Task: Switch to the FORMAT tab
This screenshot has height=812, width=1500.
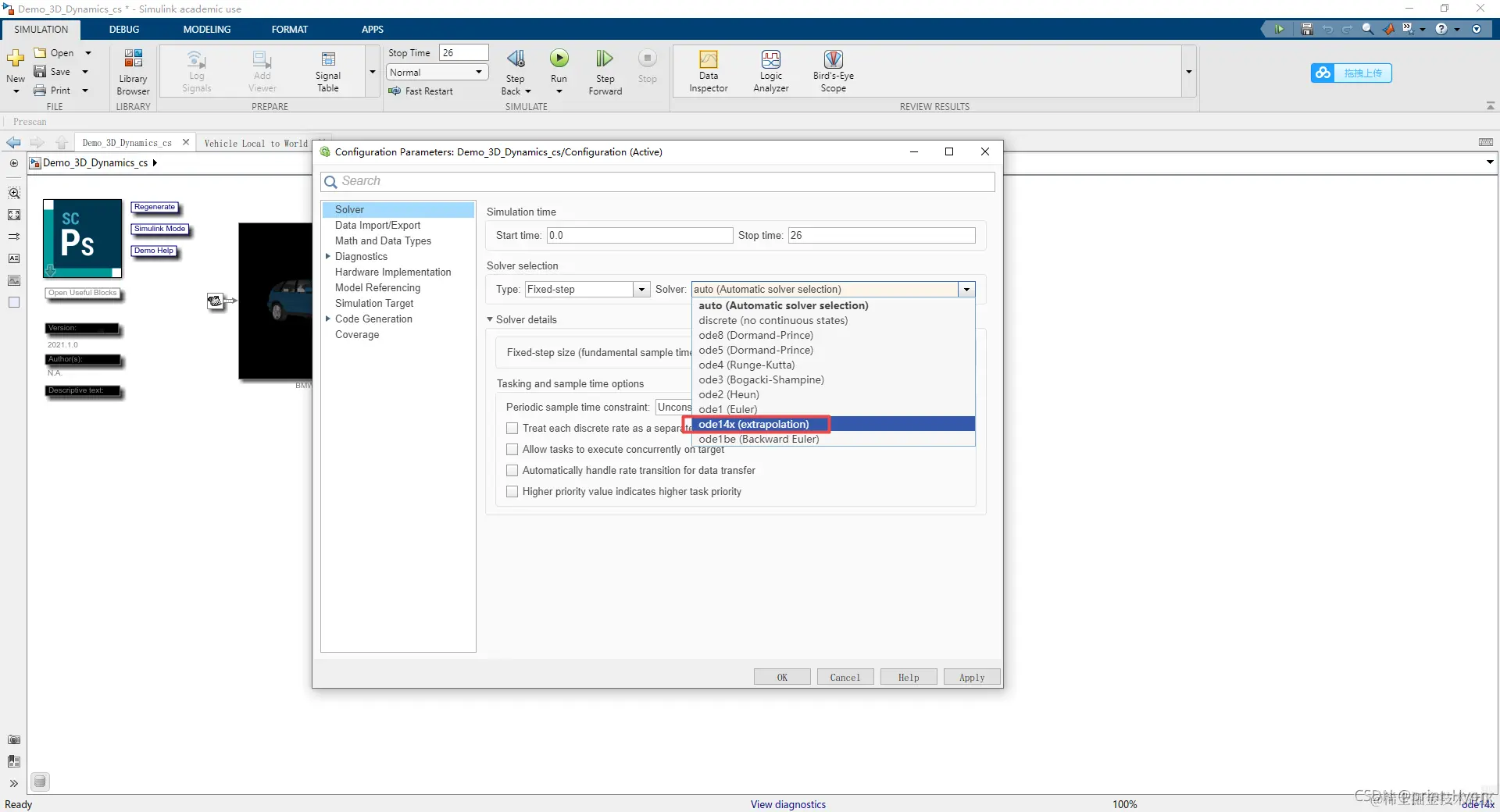Action: (x=290, y=29)
